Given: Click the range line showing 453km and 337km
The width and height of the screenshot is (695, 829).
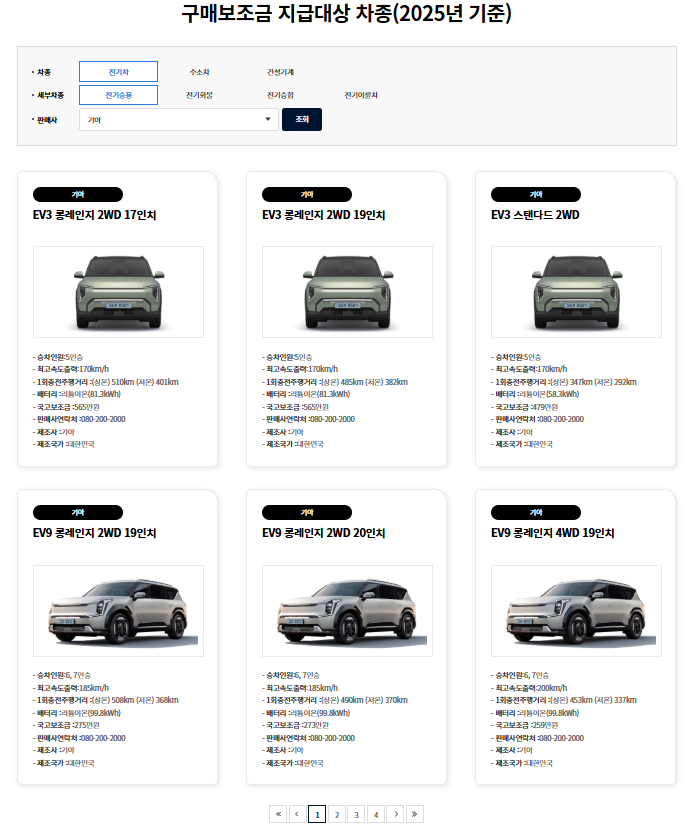Looking at the screenshot, I should 564,700.
